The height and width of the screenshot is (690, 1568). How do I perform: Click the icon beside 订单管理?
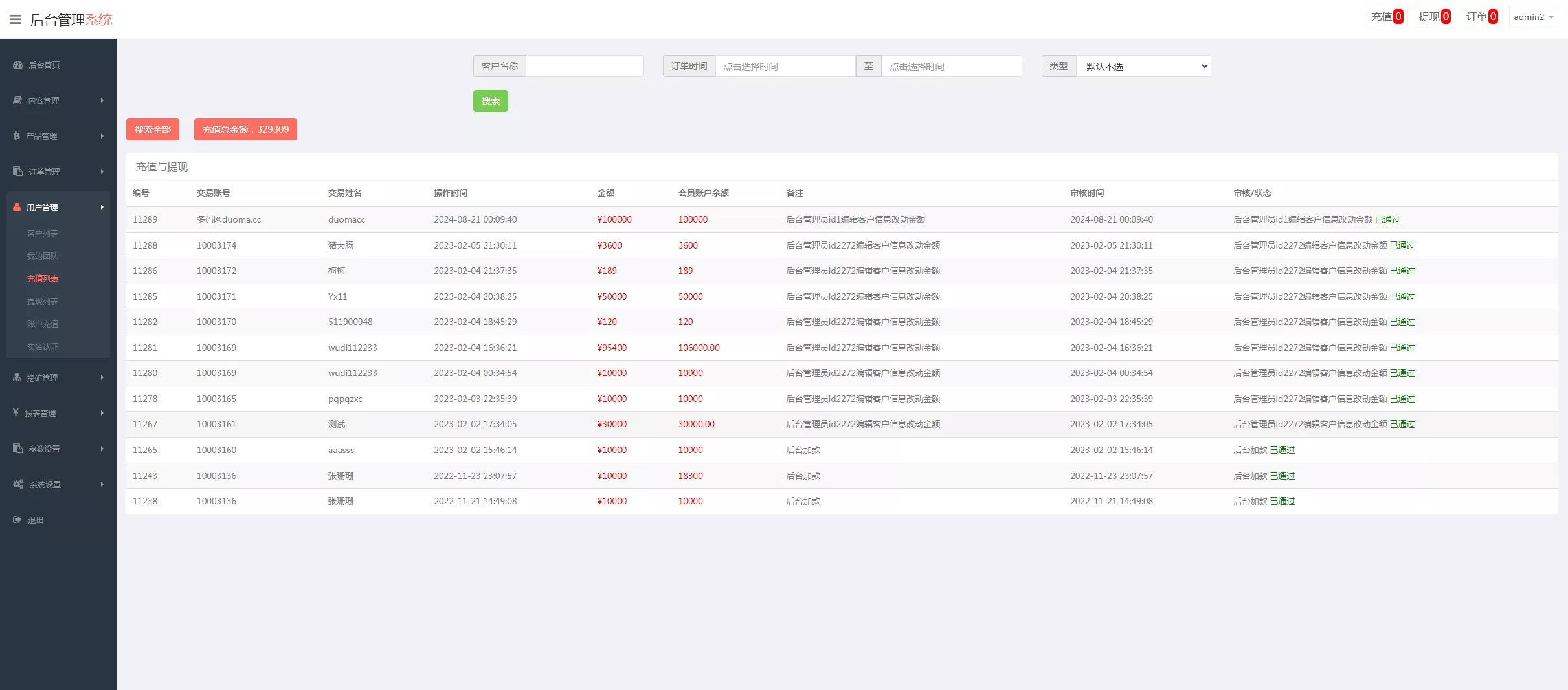17,172
